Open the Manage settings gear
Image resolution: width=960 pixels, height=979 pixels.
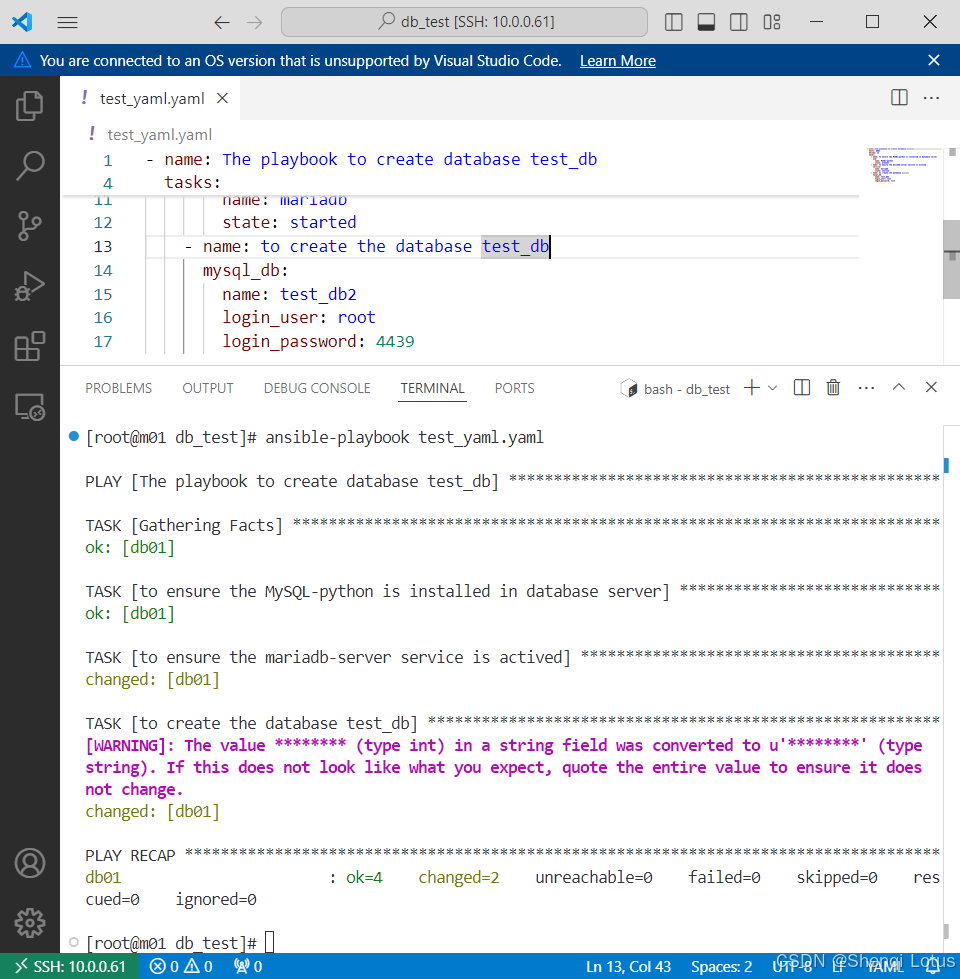[30, 922]
